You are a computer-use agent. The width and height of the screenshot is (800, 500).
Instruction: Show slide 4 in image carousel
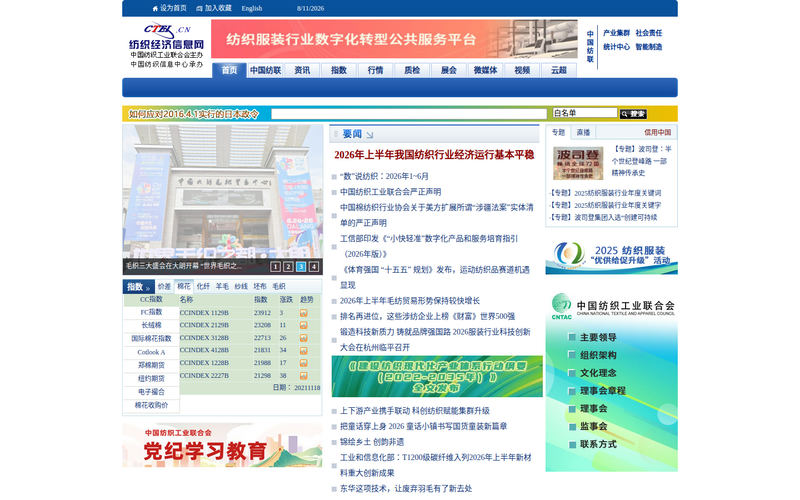314,266
